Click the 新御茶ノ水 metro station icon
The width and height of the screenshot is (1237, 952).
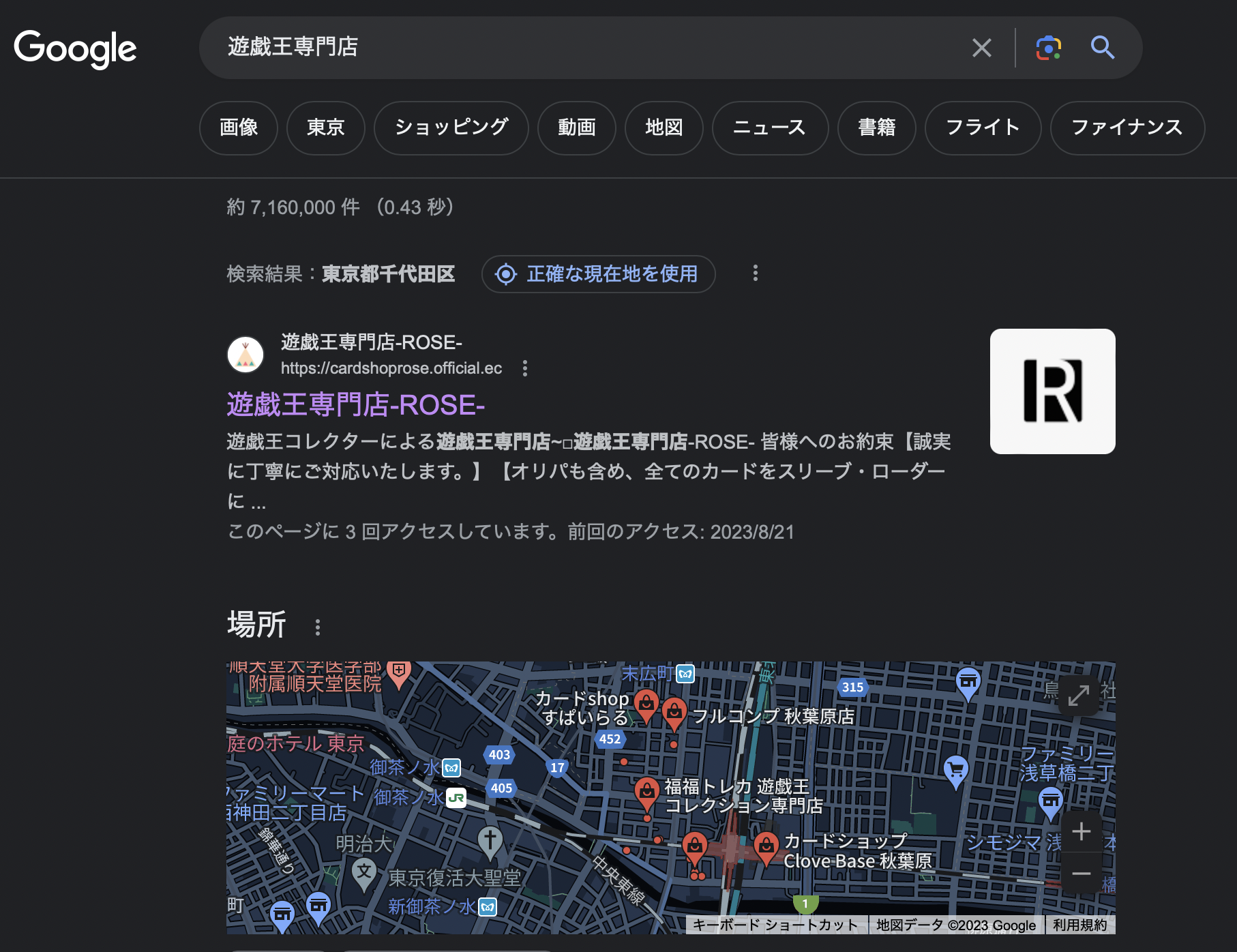tap(488, 907)
